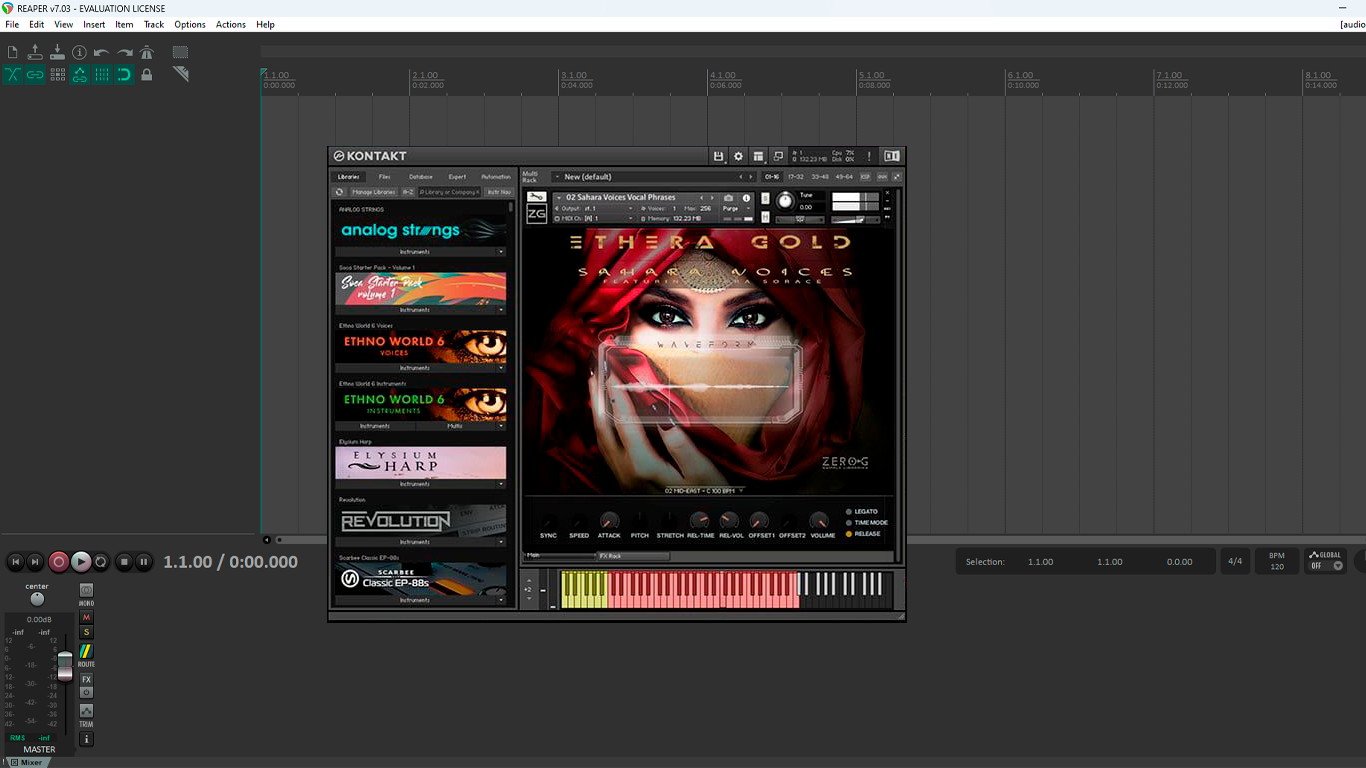1366x768 pixels.
Task: Click the master volume fader
Action: pos(65,665)
